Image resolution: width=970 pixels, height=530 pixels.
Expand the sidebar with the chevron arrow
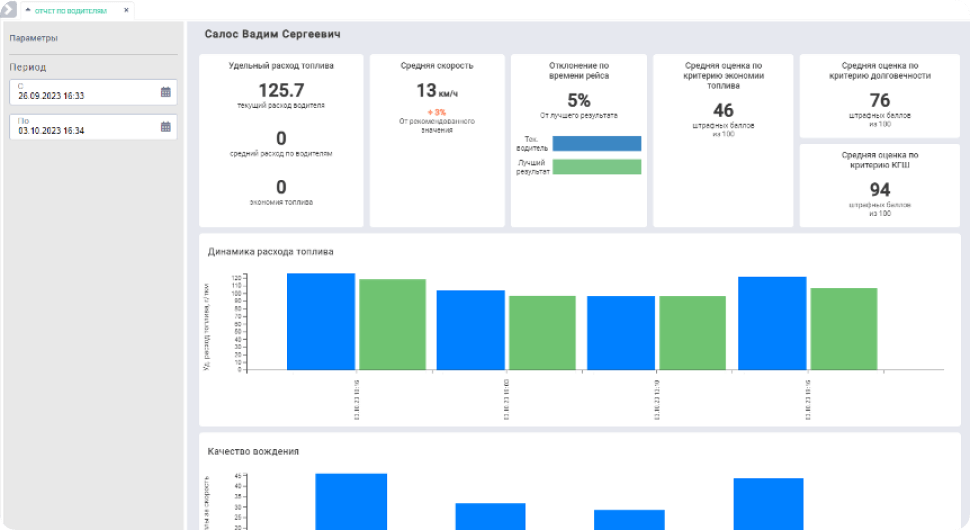point(7,9)
